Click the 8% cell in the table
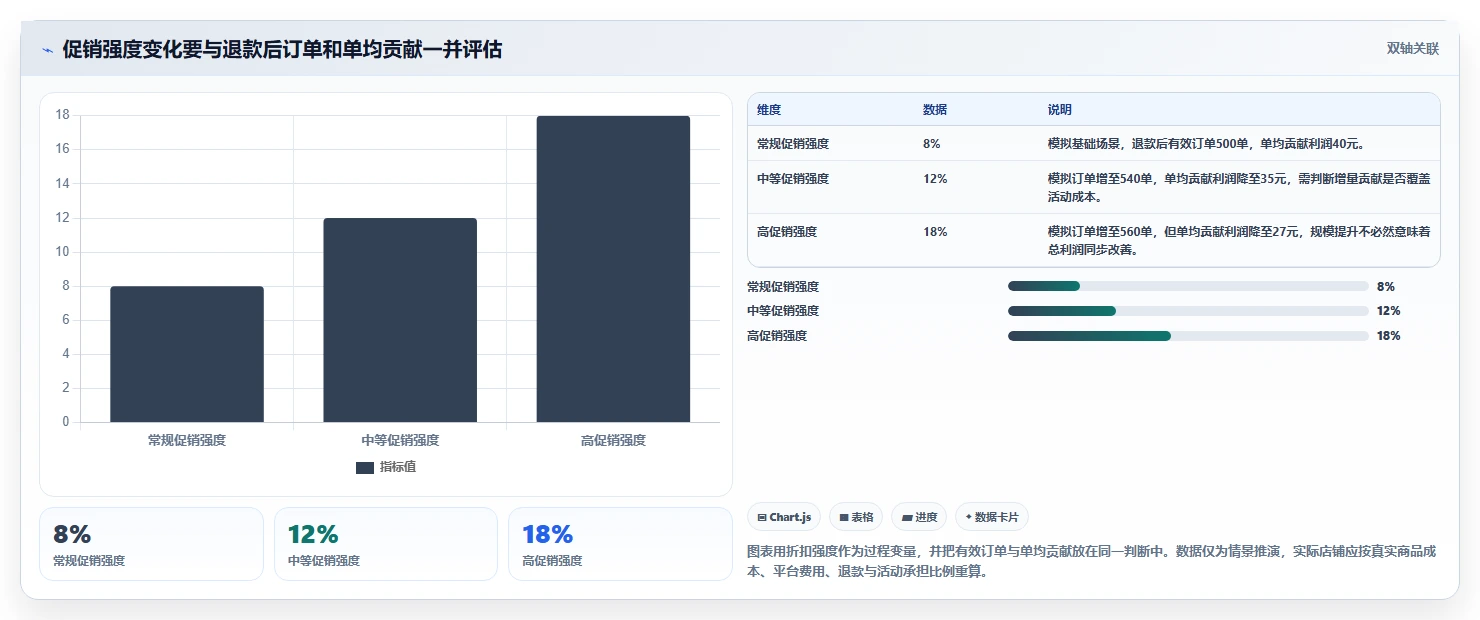 click(932, 144)
